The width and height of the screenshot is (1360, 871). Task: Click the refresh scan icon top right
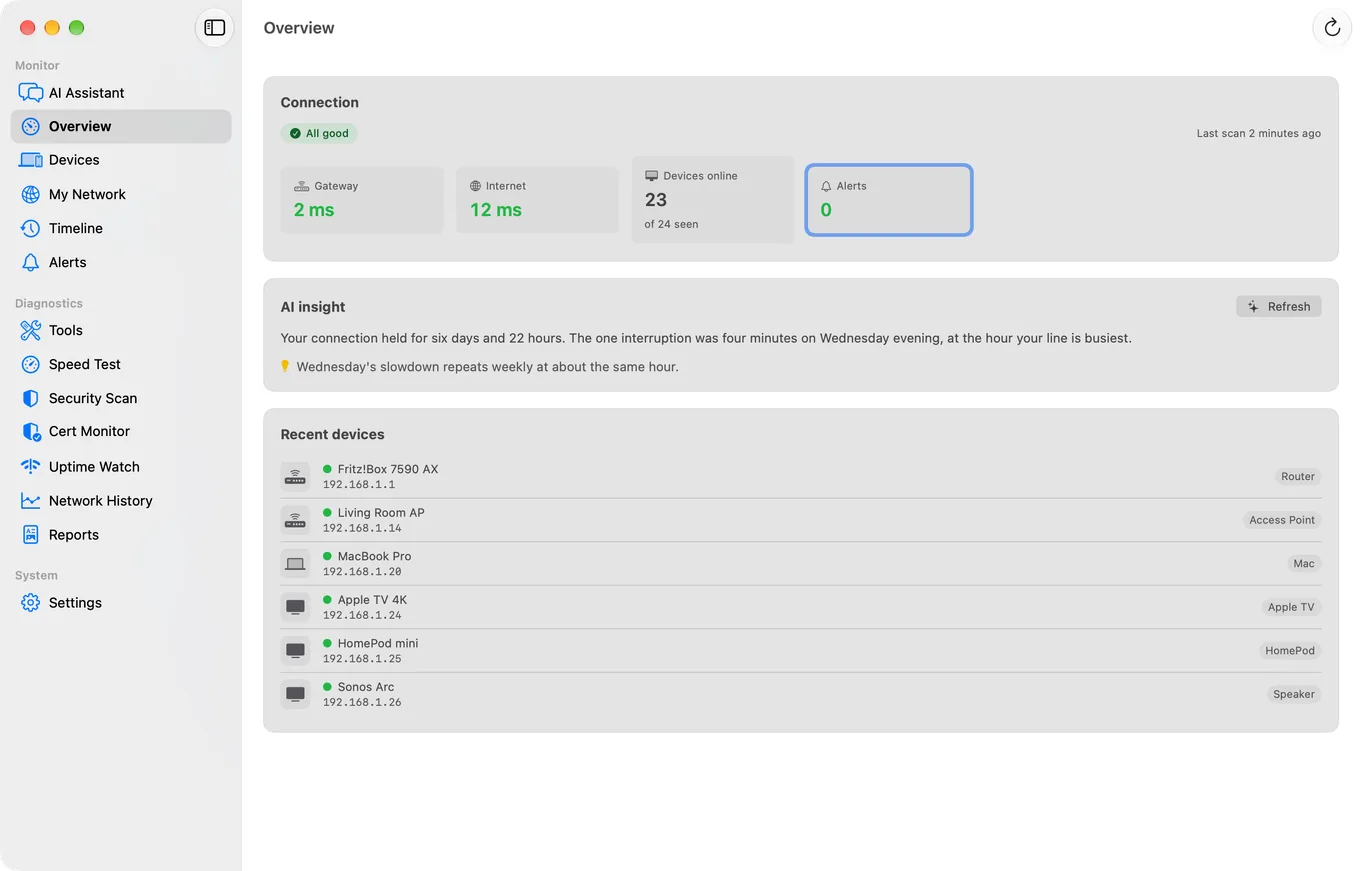coord(1331,28)
